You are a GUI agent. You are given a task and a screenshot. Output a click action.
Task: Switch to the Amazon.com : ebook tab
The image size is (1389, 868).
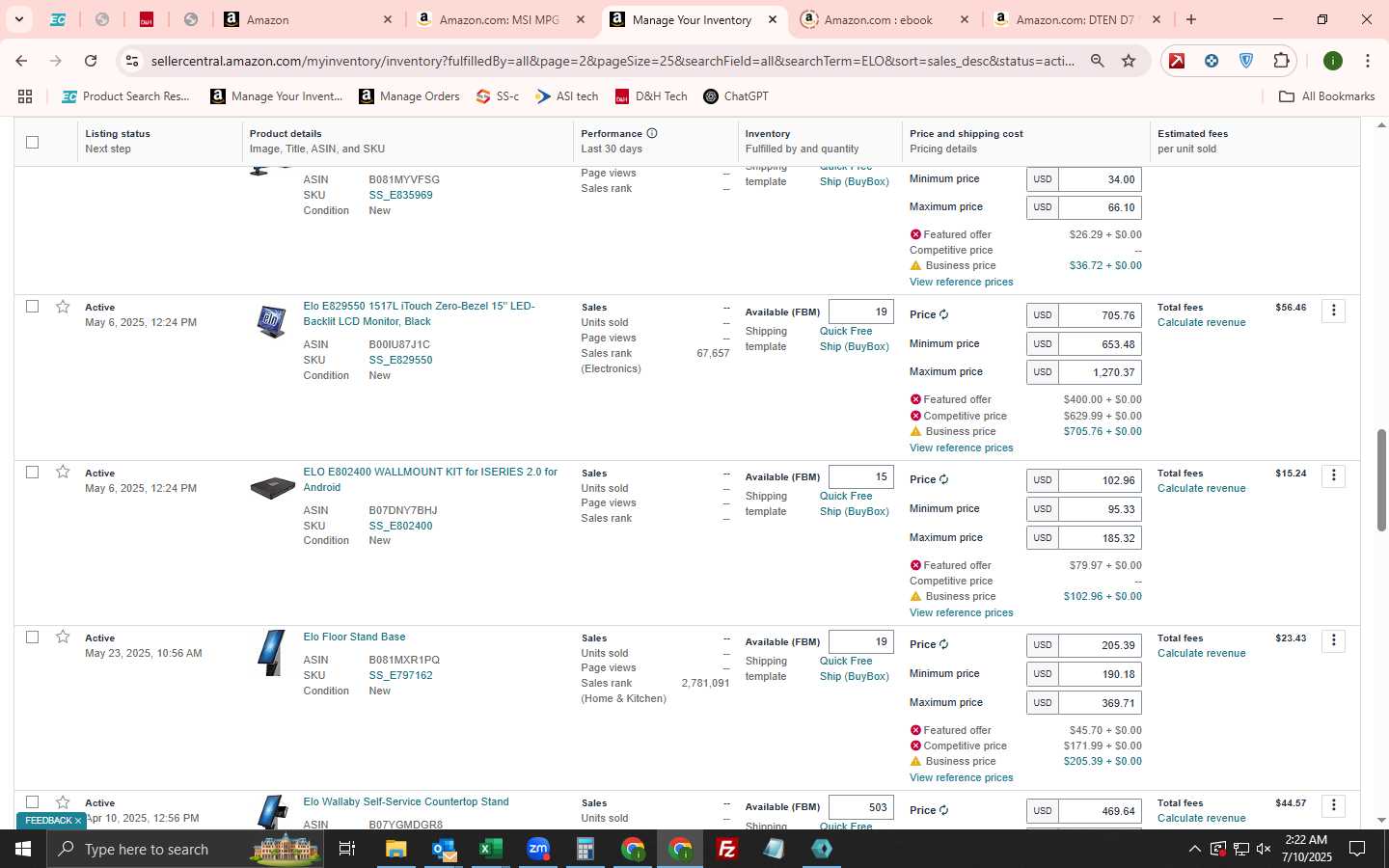click(885, 19)
